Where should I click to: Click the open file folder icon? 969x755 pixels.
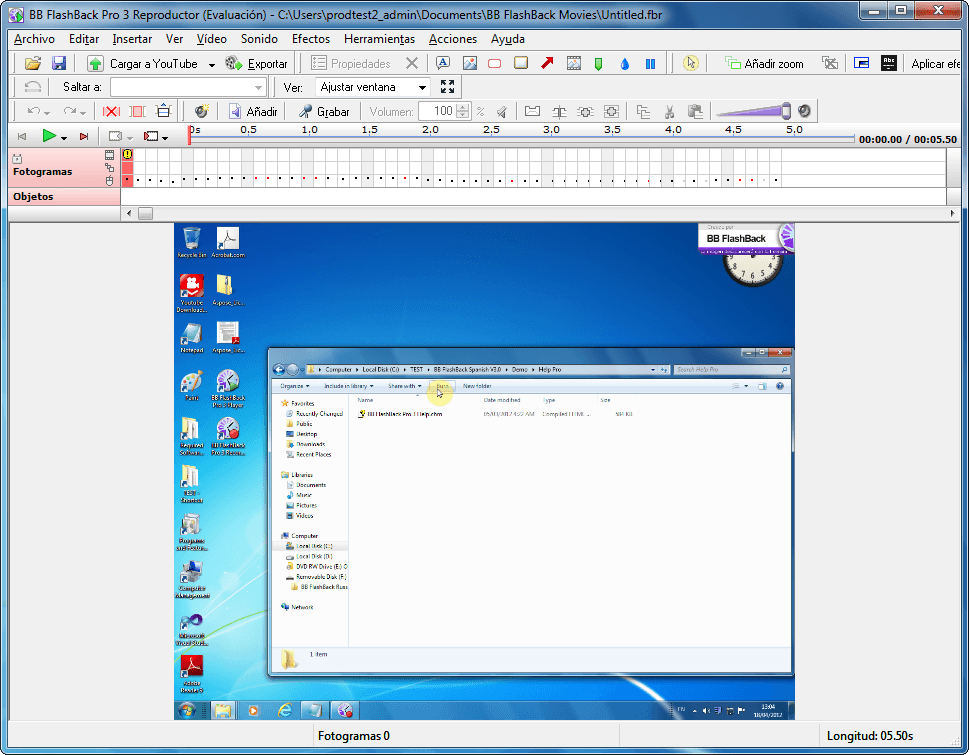33,64
